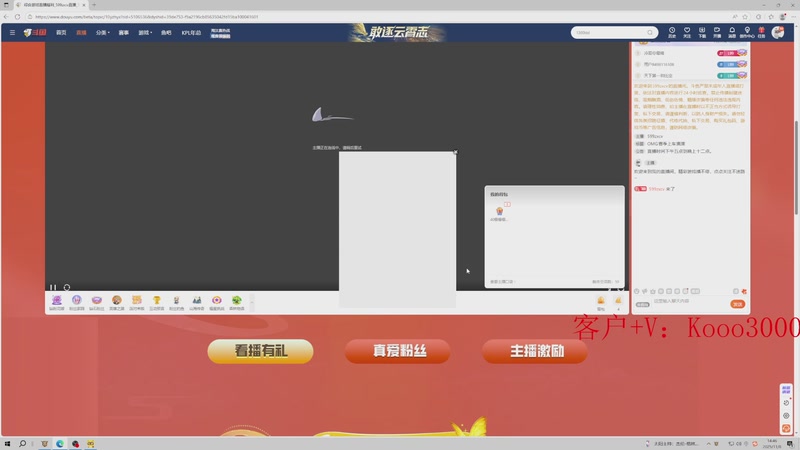Select the trophy gift icon
Screen dimensions: 800x450
click(157, 303)
